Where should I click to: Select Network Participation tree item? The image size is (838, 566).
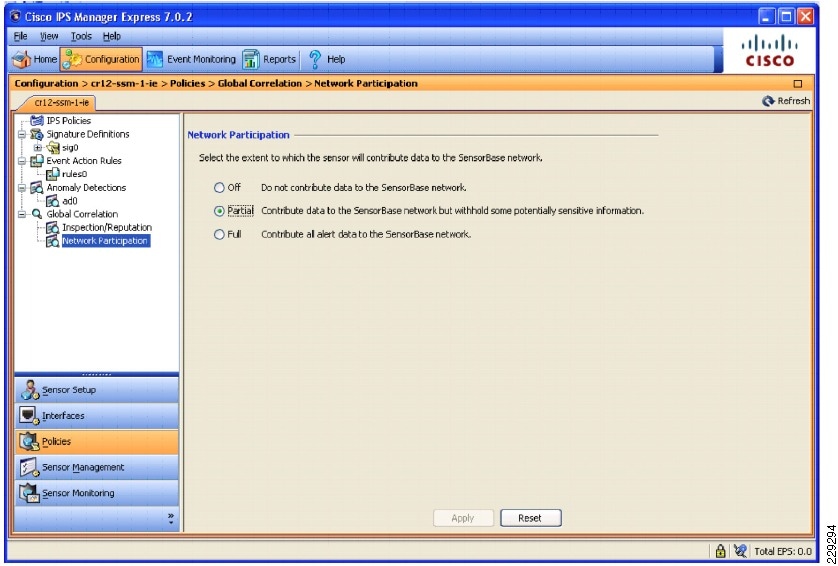[x=105, y=241]
